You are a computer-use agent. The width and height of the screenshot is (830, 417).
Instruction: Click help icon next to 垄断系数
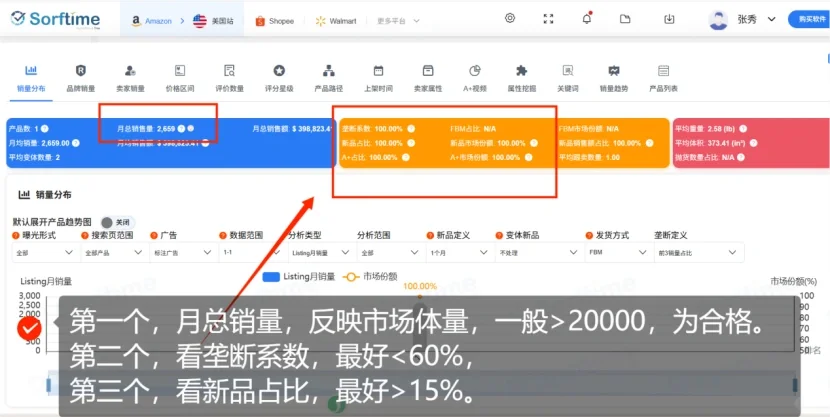coord(411,129)
